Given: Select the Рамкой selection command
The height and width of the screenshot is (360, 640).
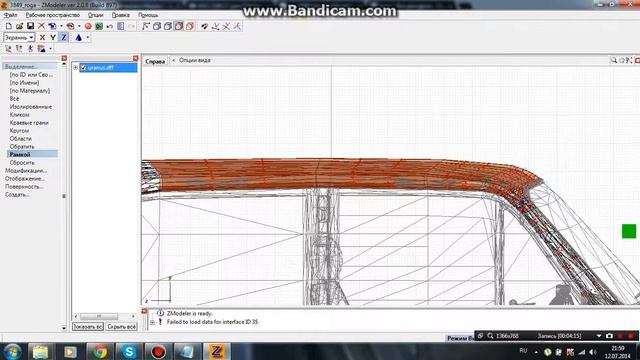Looking at the screenshot, I should pyautogui.click(x=32, y=154).
